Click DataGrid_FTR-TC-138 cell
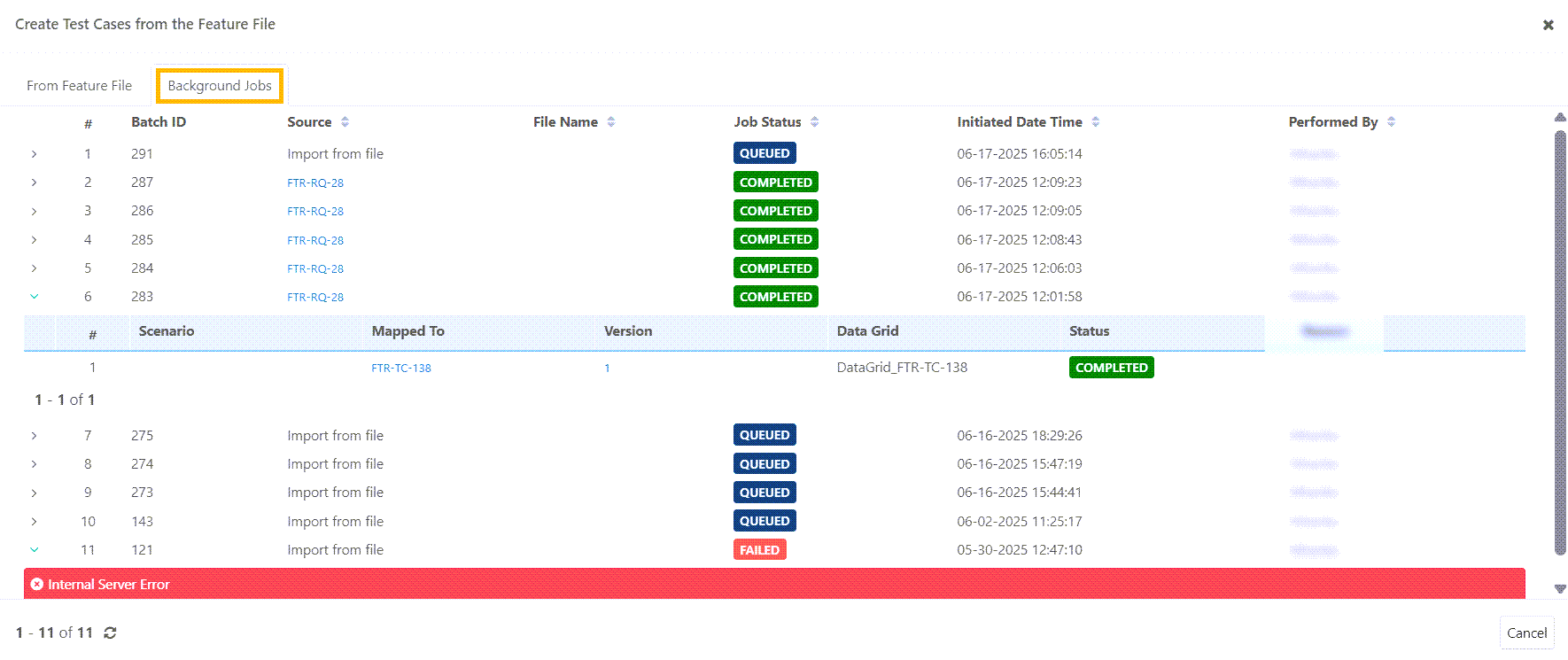The height and width of the screenshot is (660, 1568). [x=902, y=368]
